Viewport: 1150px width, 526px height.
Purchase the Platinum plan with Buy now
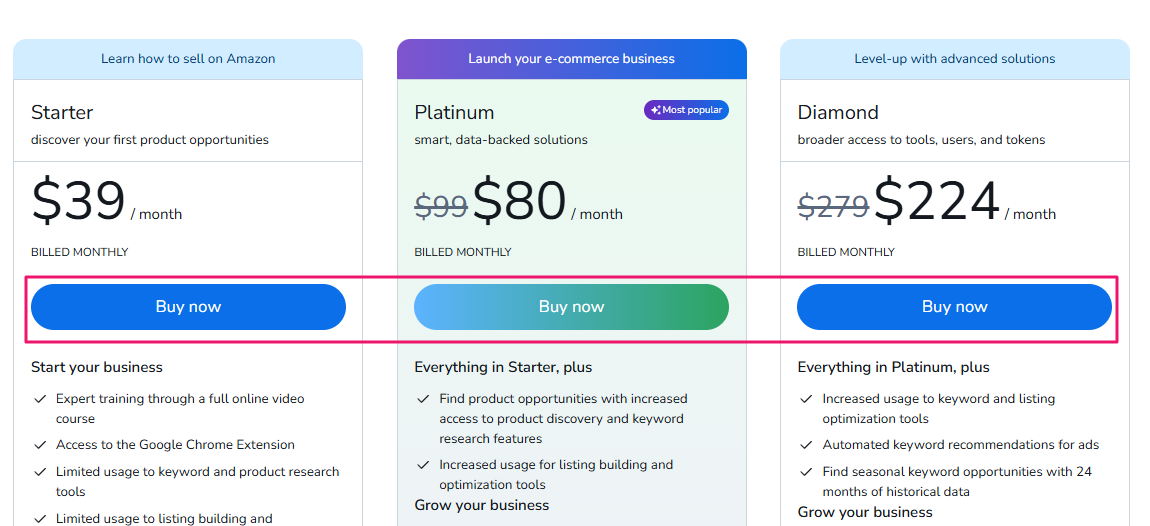[x=571, y=307]
